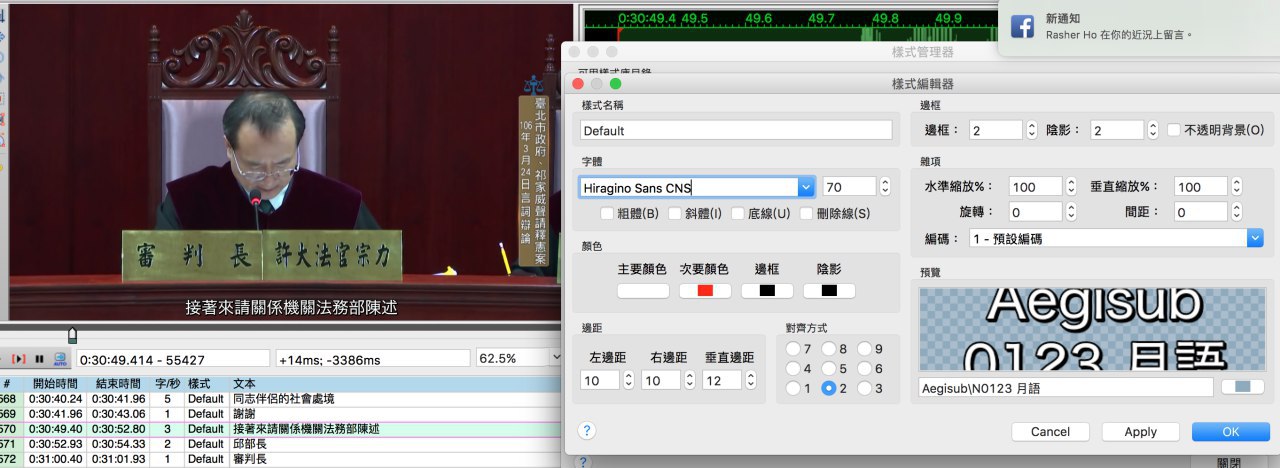
Task: Select subtitle row 謝謝 in grid
Action: pos(281,413)
